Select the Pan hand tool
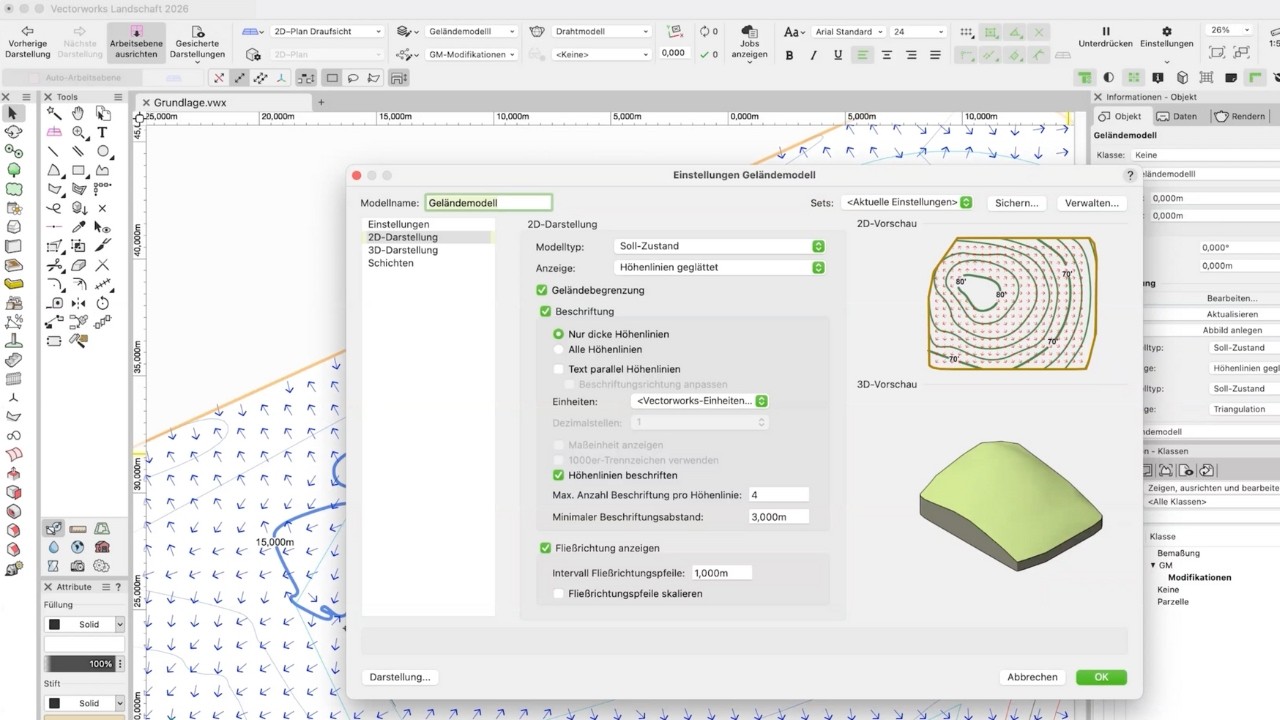This screenshot has width=1280, height=720. pos(78,114)
